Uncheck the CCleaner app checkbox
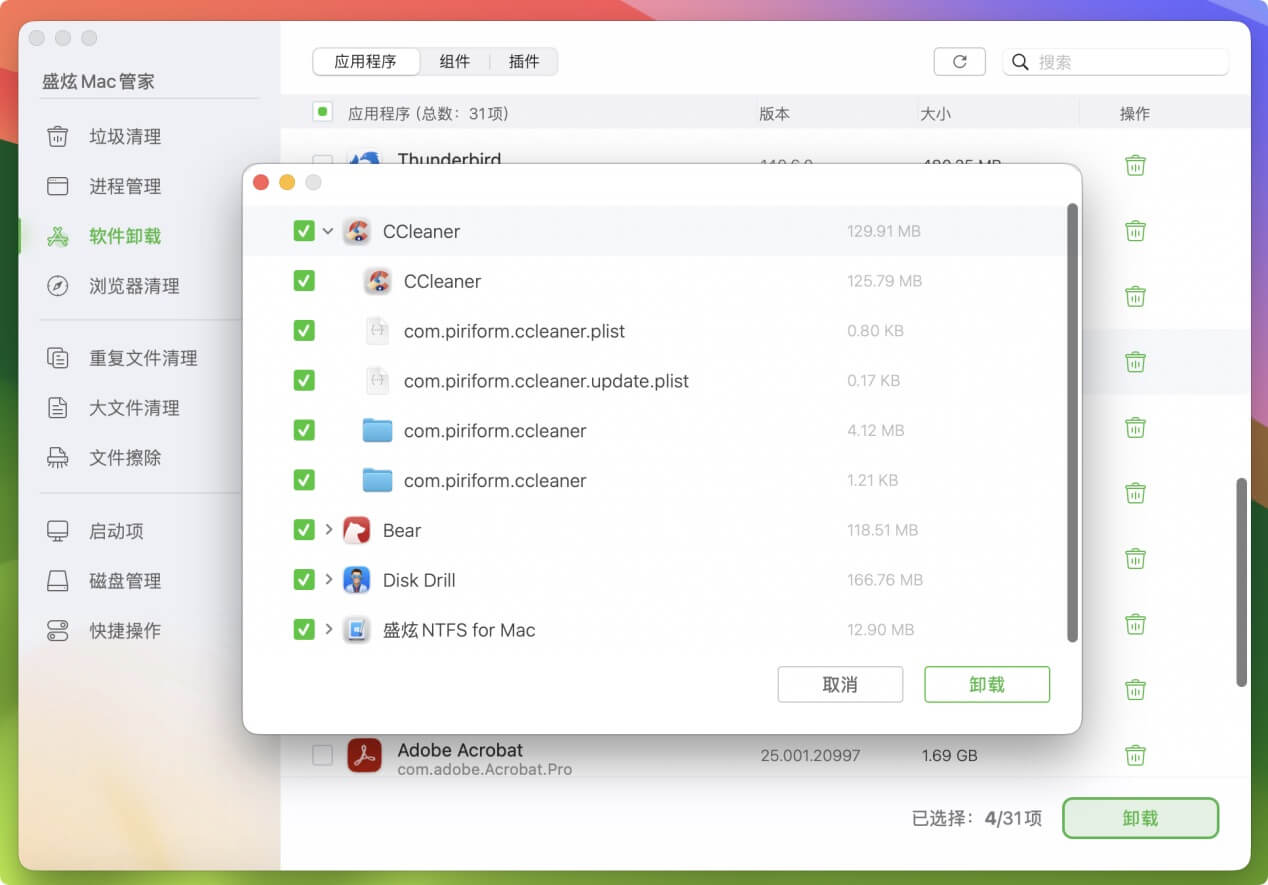 coord(304,281)
